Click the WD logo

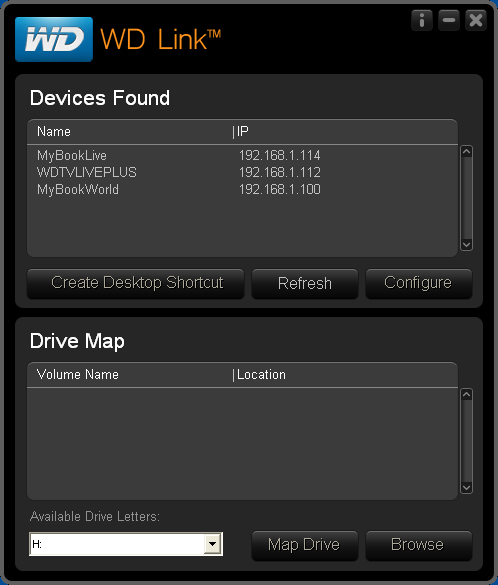(x=54, y=39)
